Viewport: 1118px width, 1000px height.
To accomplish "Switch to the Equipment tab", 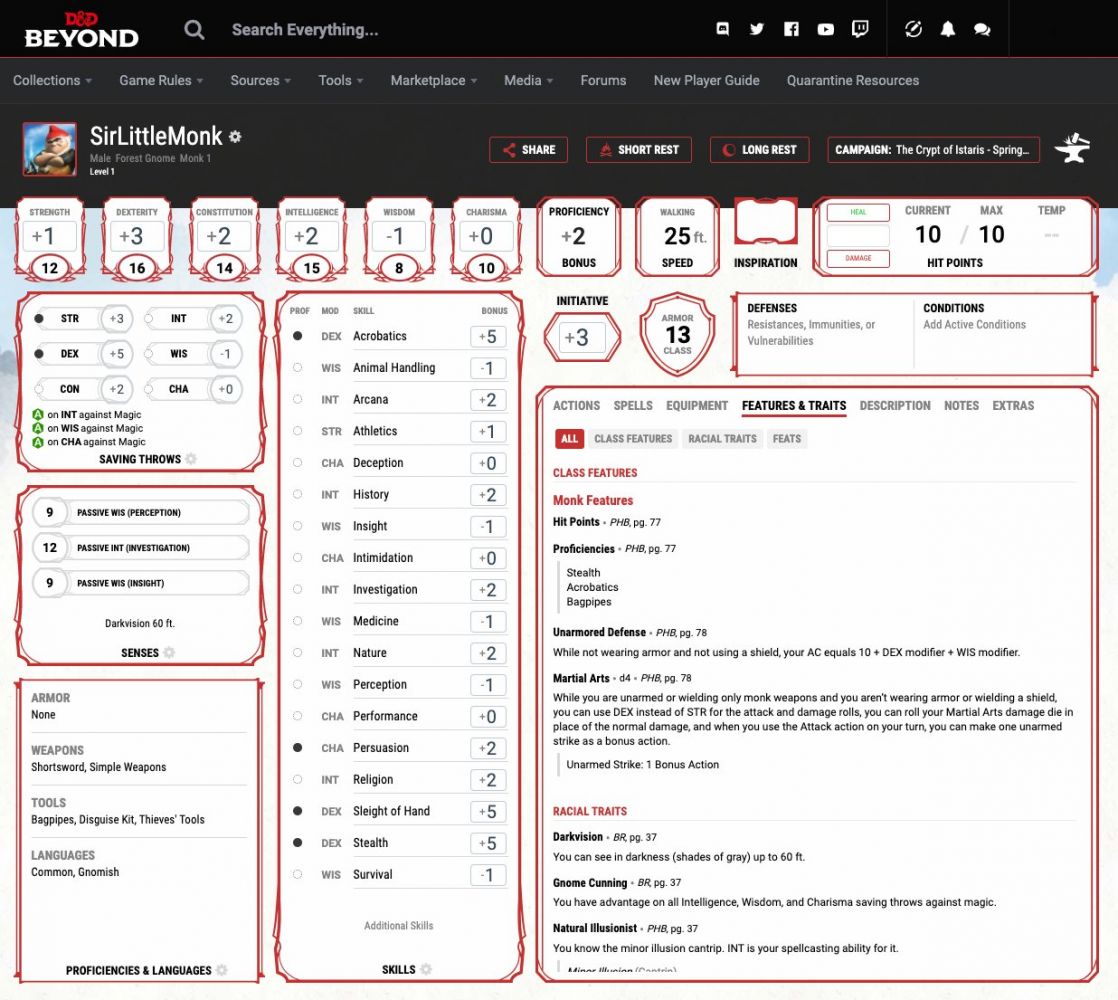I will 697,406.
